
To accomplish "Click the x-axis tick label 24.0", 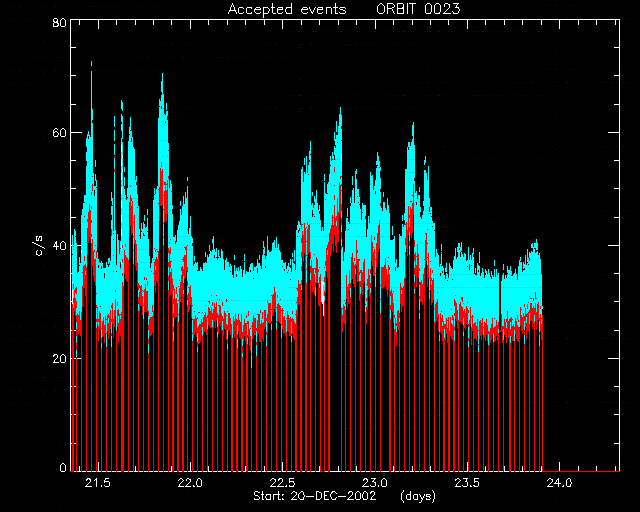I will coord(559,483).
